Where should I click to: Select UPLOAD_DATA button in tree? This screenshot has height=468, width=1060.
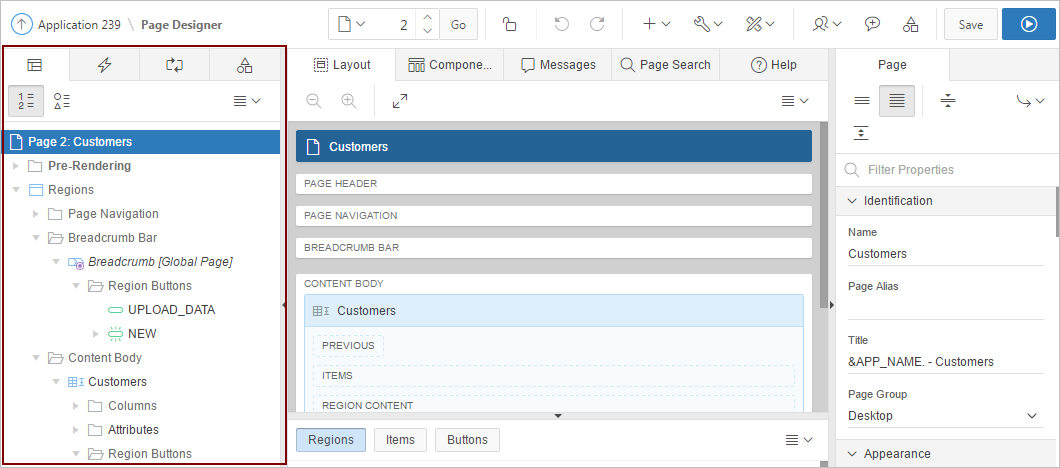pos(171,310)
